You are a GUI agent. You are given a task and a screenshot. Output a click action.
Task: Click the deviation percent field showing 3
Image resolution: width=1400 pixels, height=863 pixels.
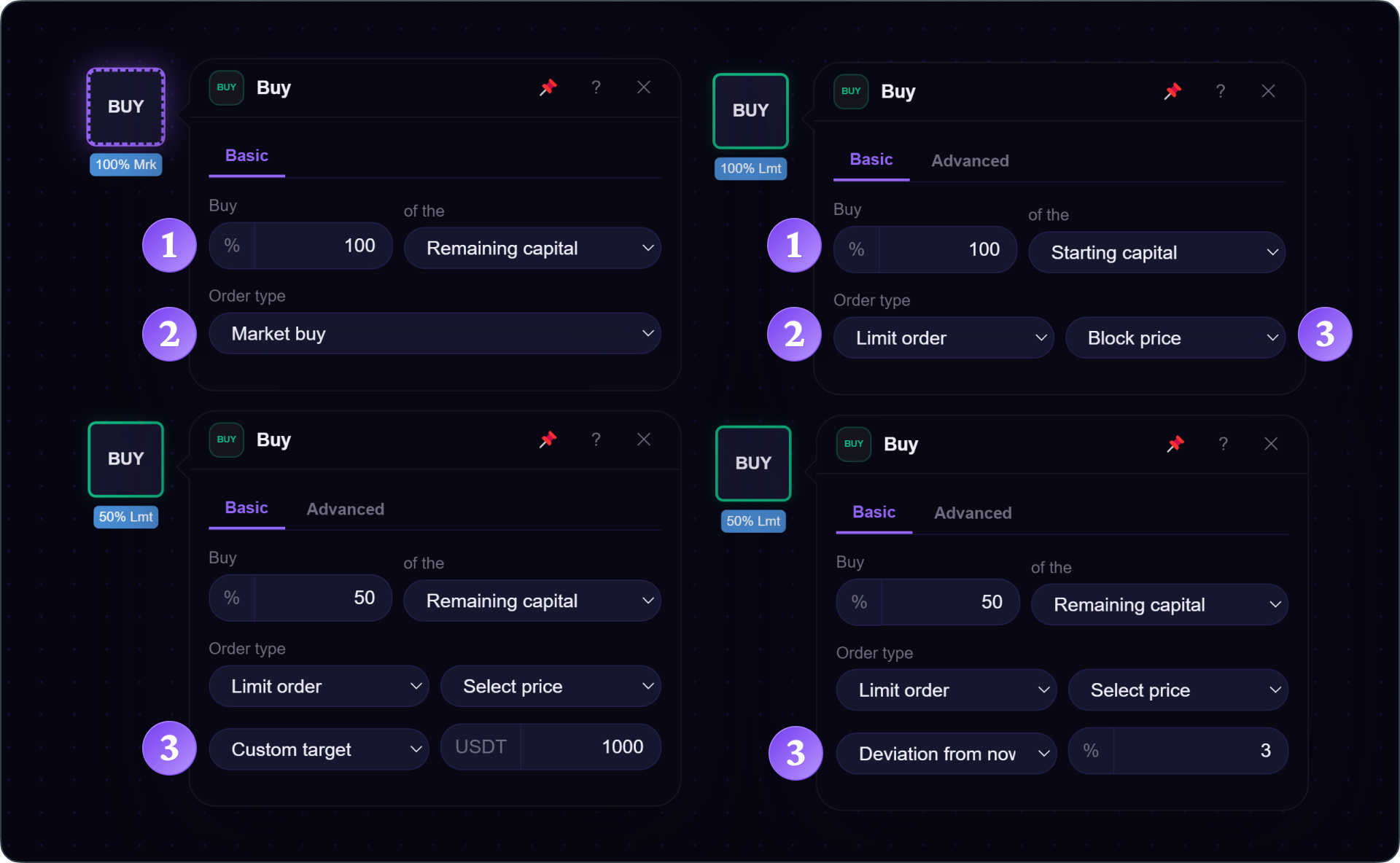coord(1178,751)
